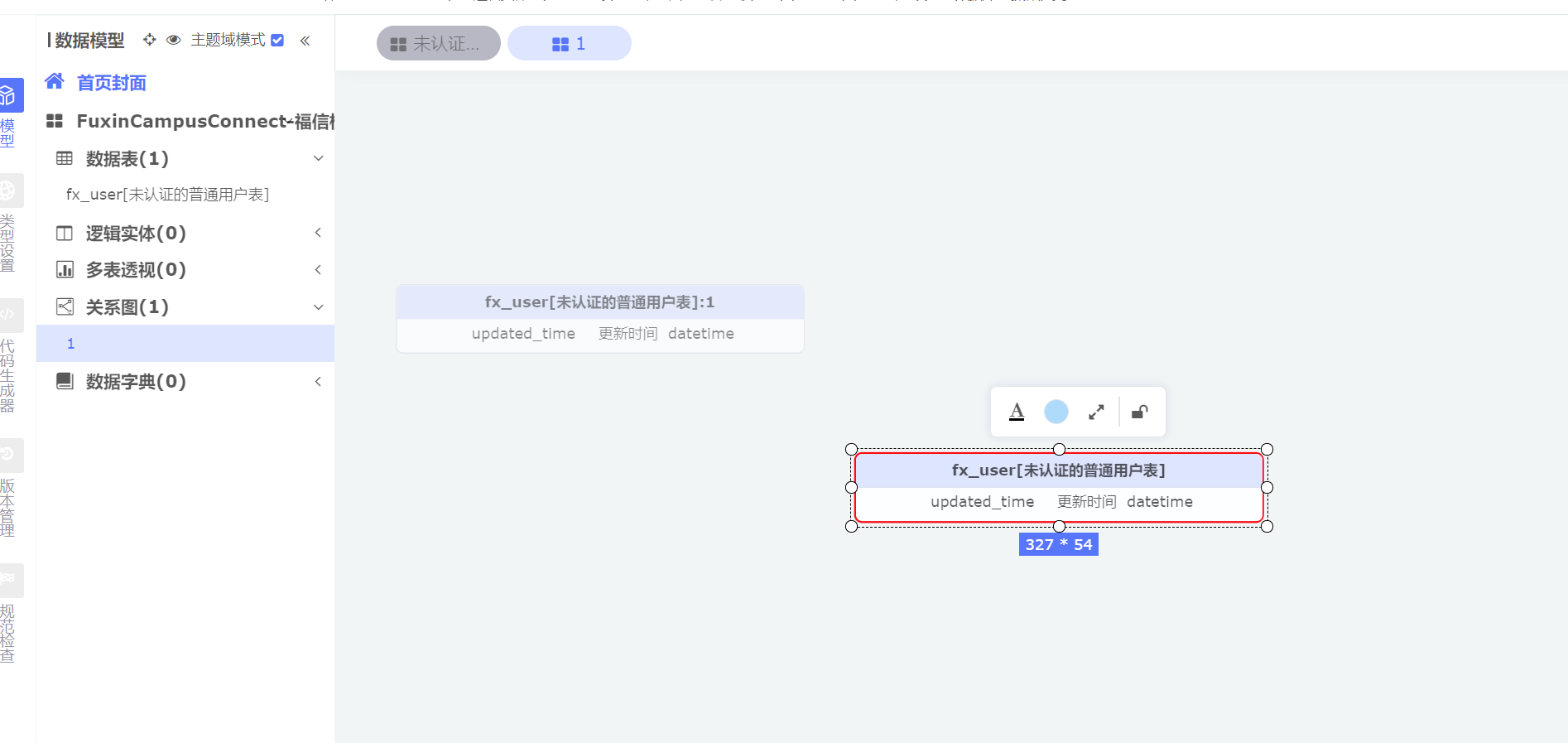Screen dimensions: 1568x743
Task: Click the selected fx_user[未认证的普通用户表] node header
Action: click(1059, 470)
